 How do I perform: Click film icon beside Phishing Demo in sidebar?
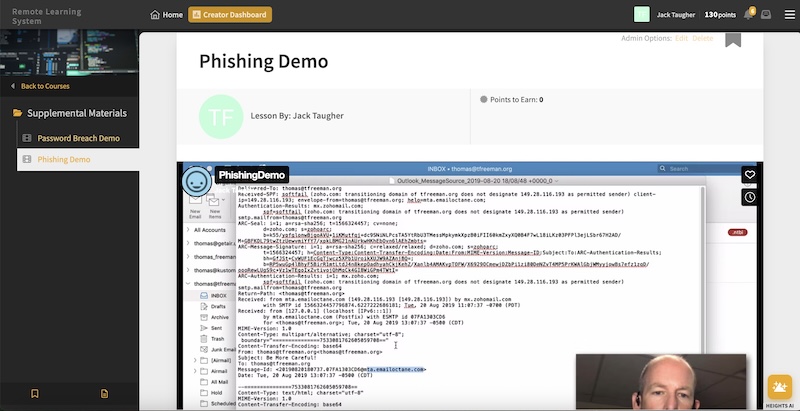click(x=27, y=160)
